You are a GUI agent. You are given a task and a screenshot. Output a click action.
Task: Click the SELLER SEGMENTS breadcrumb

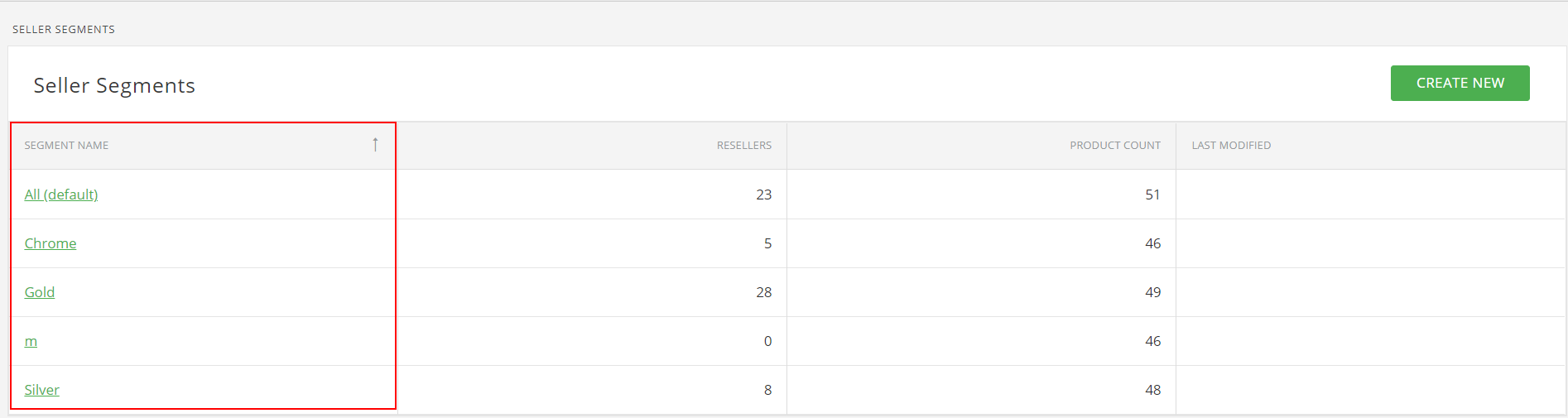click(x=64, y=29)
